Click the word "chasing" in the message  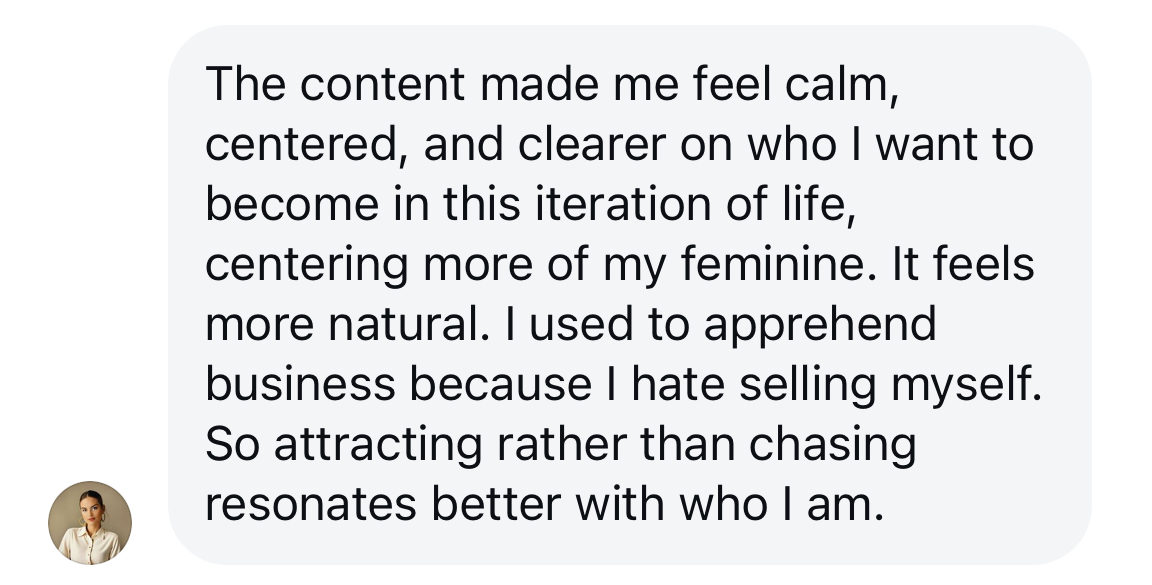(832, 445)
